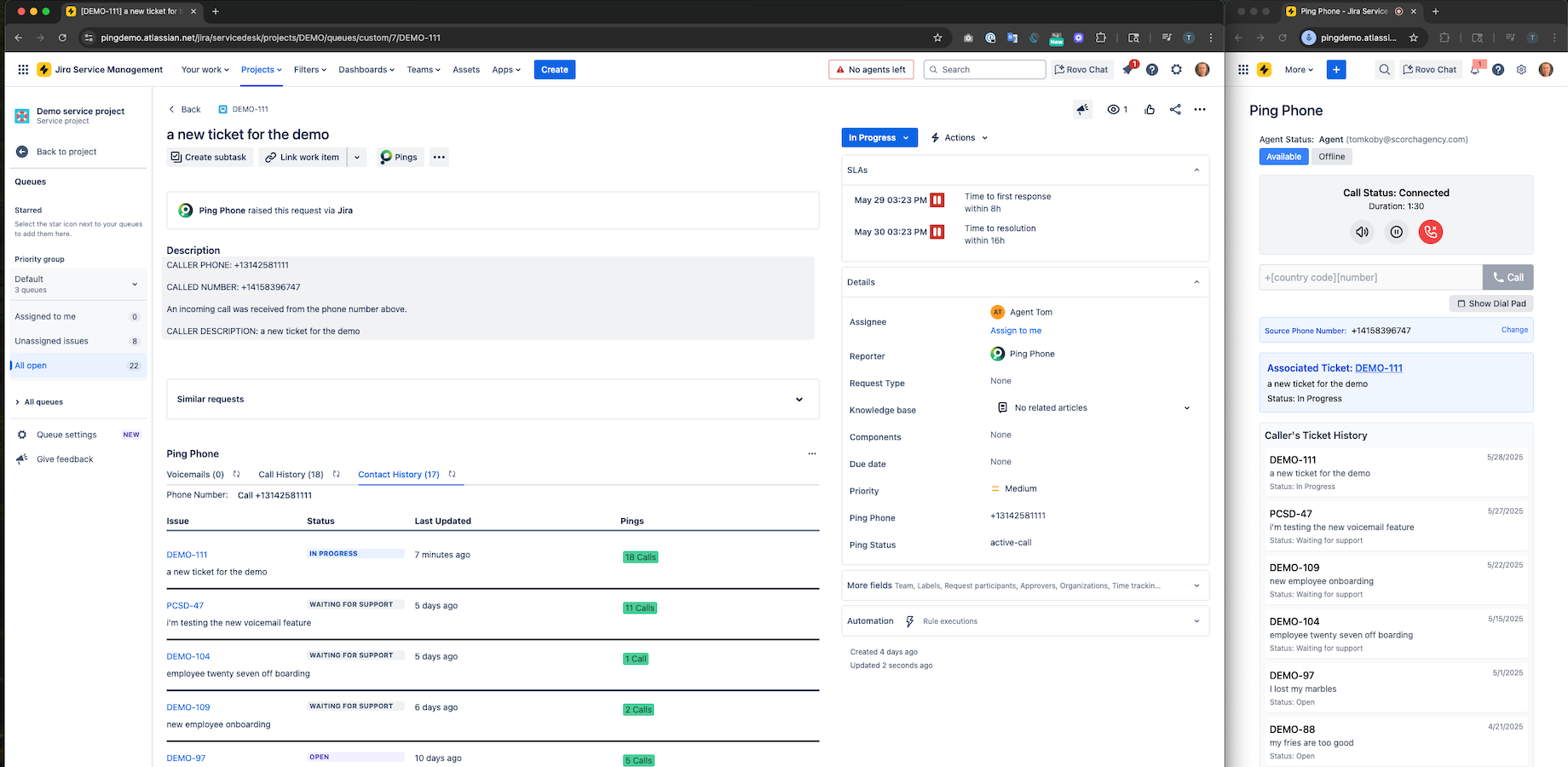Viewport: 1568px width, 767px height.
Task: Expand All queues in sidebar
Action: (x=38, y=402)
